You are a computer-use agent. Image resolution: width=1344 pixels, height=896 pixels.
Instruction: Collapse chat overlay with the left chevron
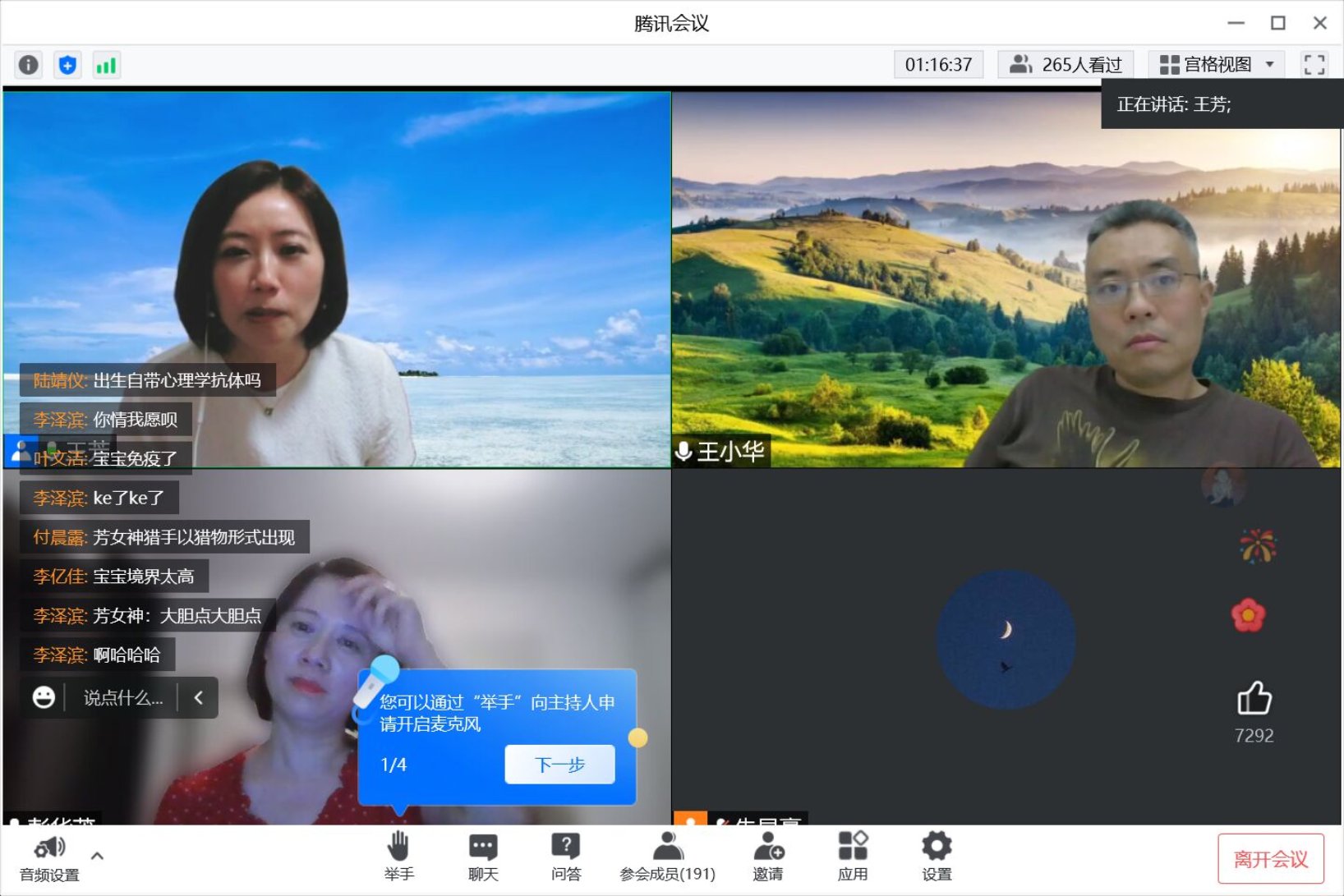point(198,698)
